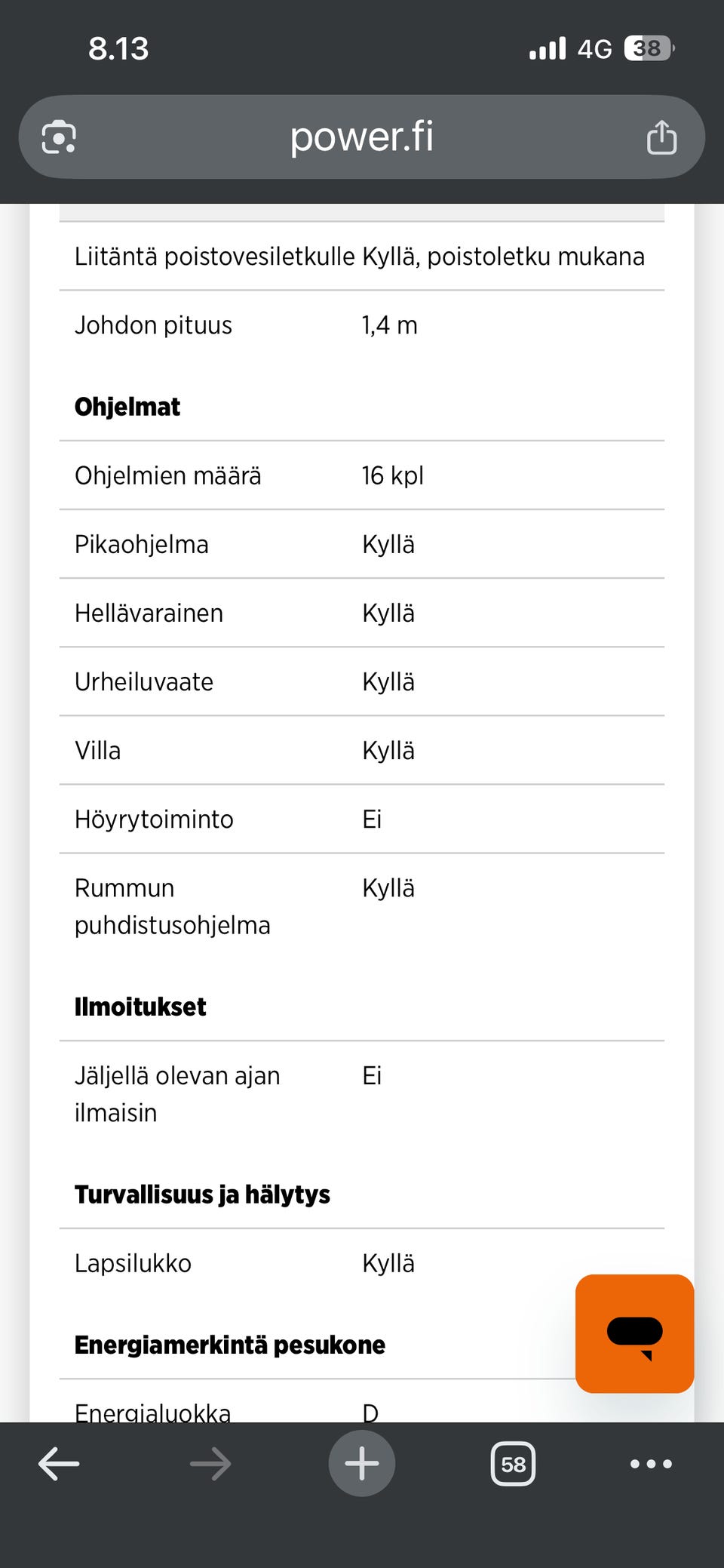The height and width of the screenshot is (1568, 724).
Task: Navigate forward using the right arrow
Action: (210, 1464)
